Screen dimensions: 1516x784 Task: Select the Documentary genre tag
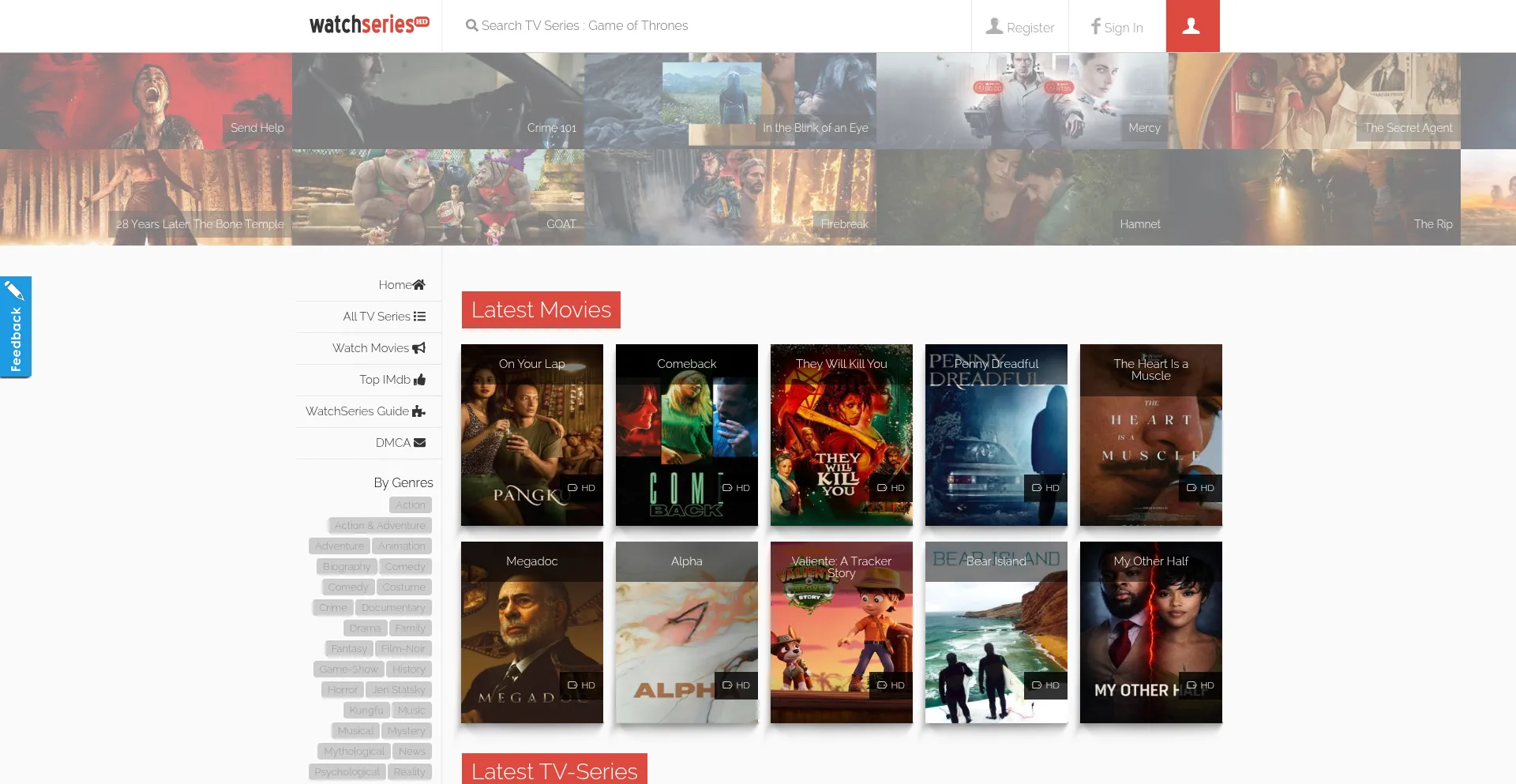pyautogui.click(x=393, y=607)
